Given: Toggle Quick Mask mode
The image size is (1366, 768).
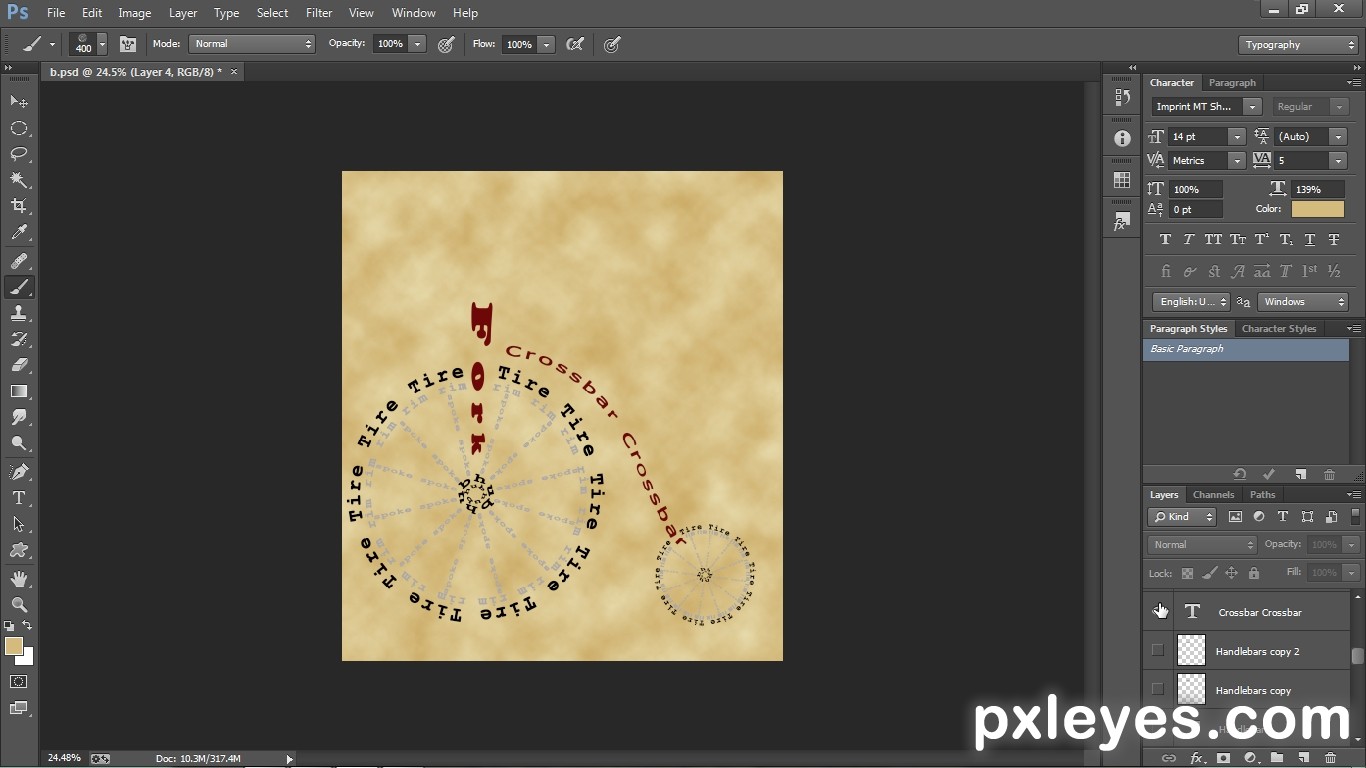Looking at the screenshot, I should coord(19,682).
